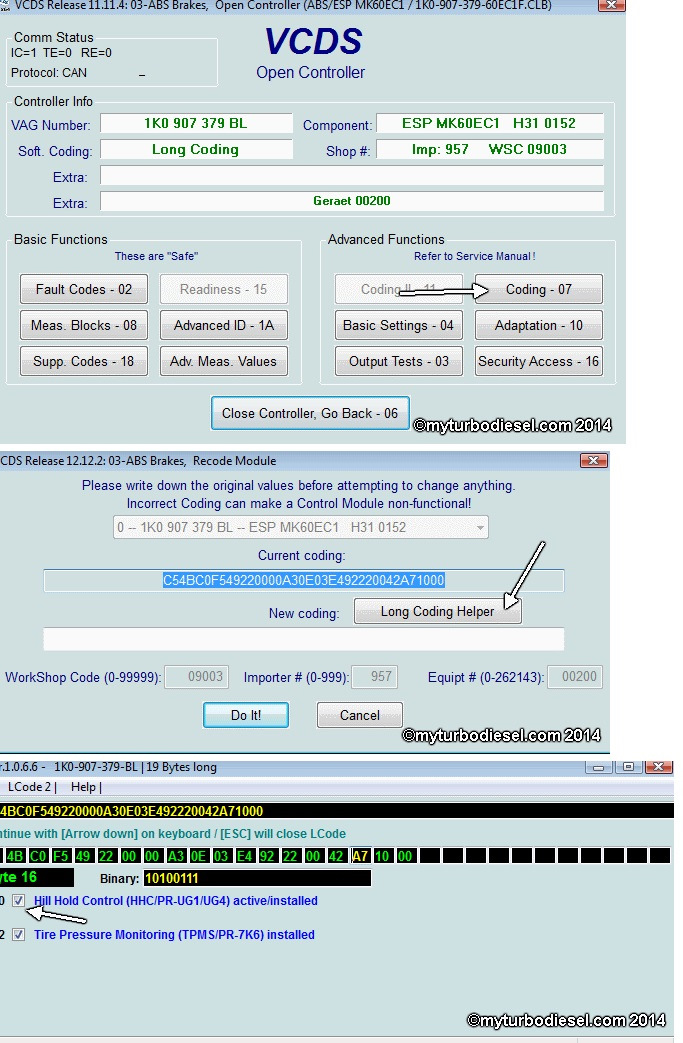Click the yellow long coding string
The width and height of the screenshot is (683, 1043).
click(131, 811)
